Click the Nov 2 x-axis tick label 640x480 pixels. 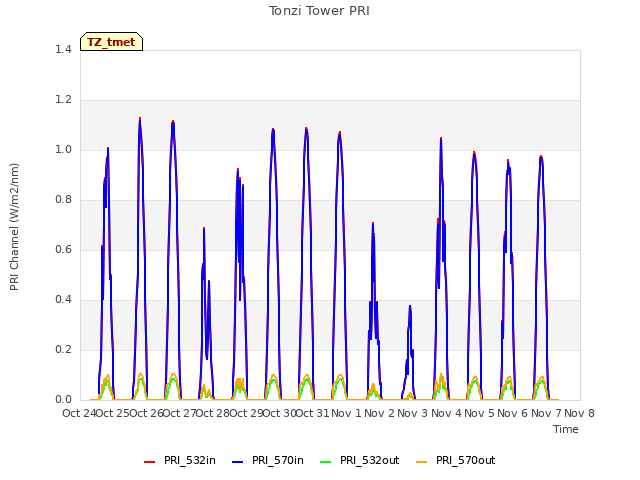379,413
